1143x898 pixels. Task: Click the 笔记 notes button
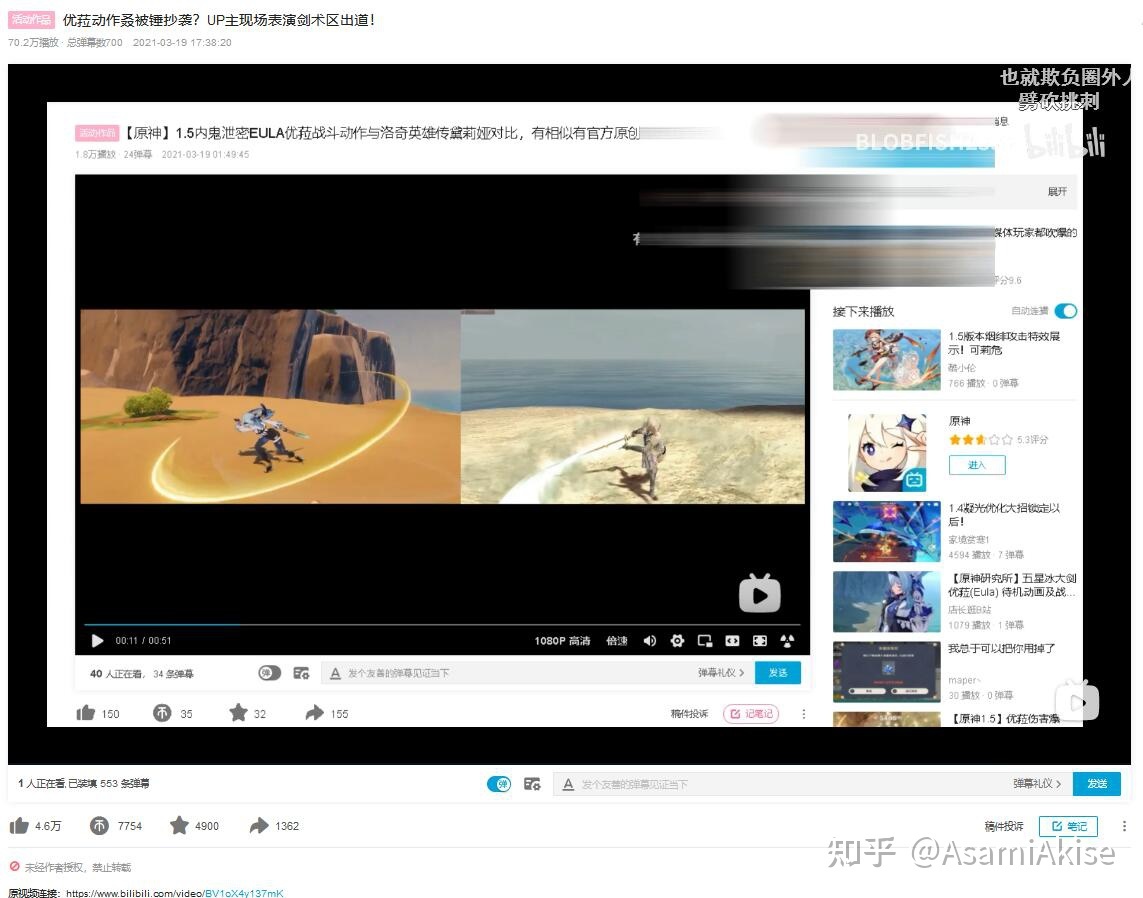click(x=1069, y=826)
